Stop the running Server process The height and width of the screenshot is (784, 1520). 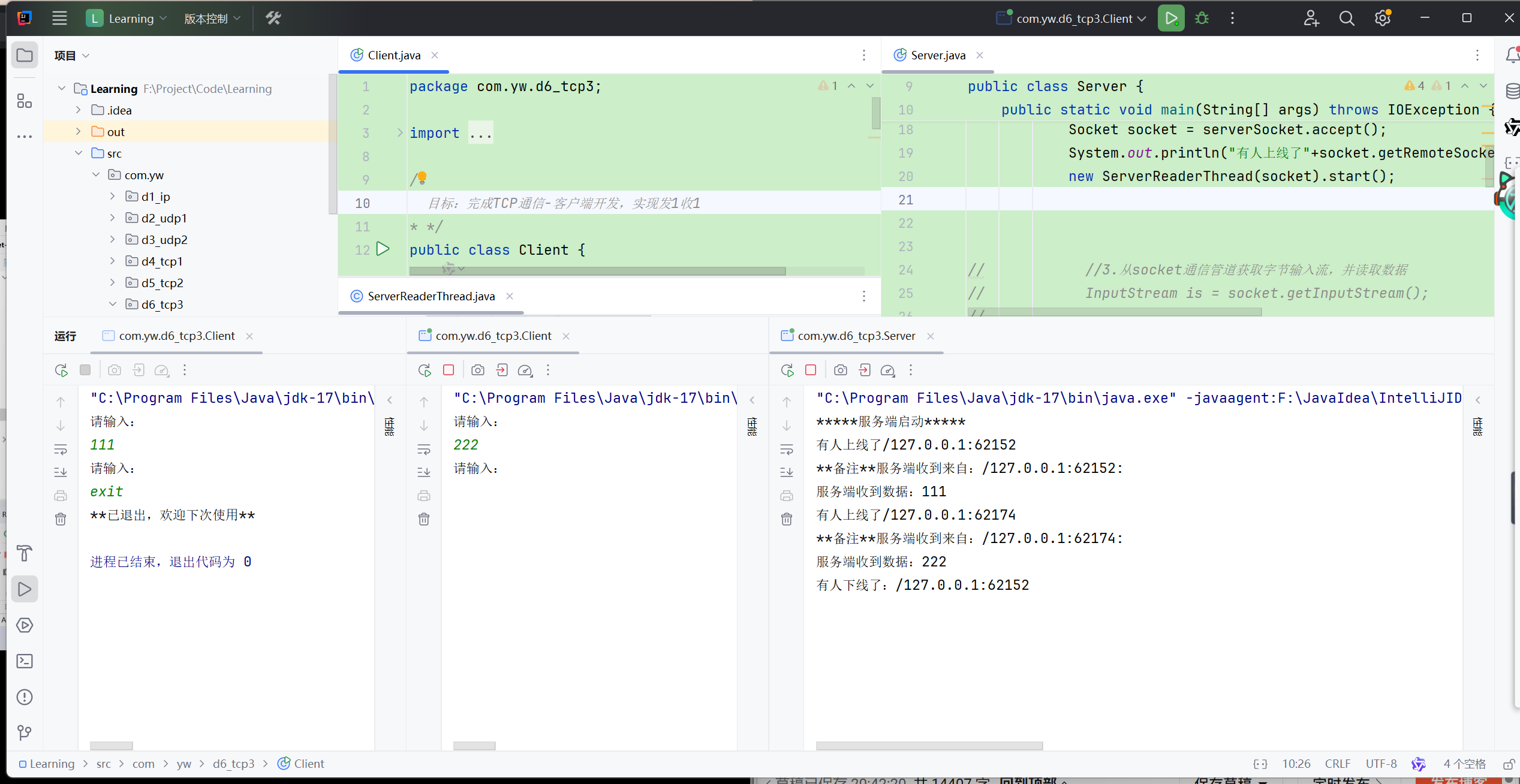811,370
